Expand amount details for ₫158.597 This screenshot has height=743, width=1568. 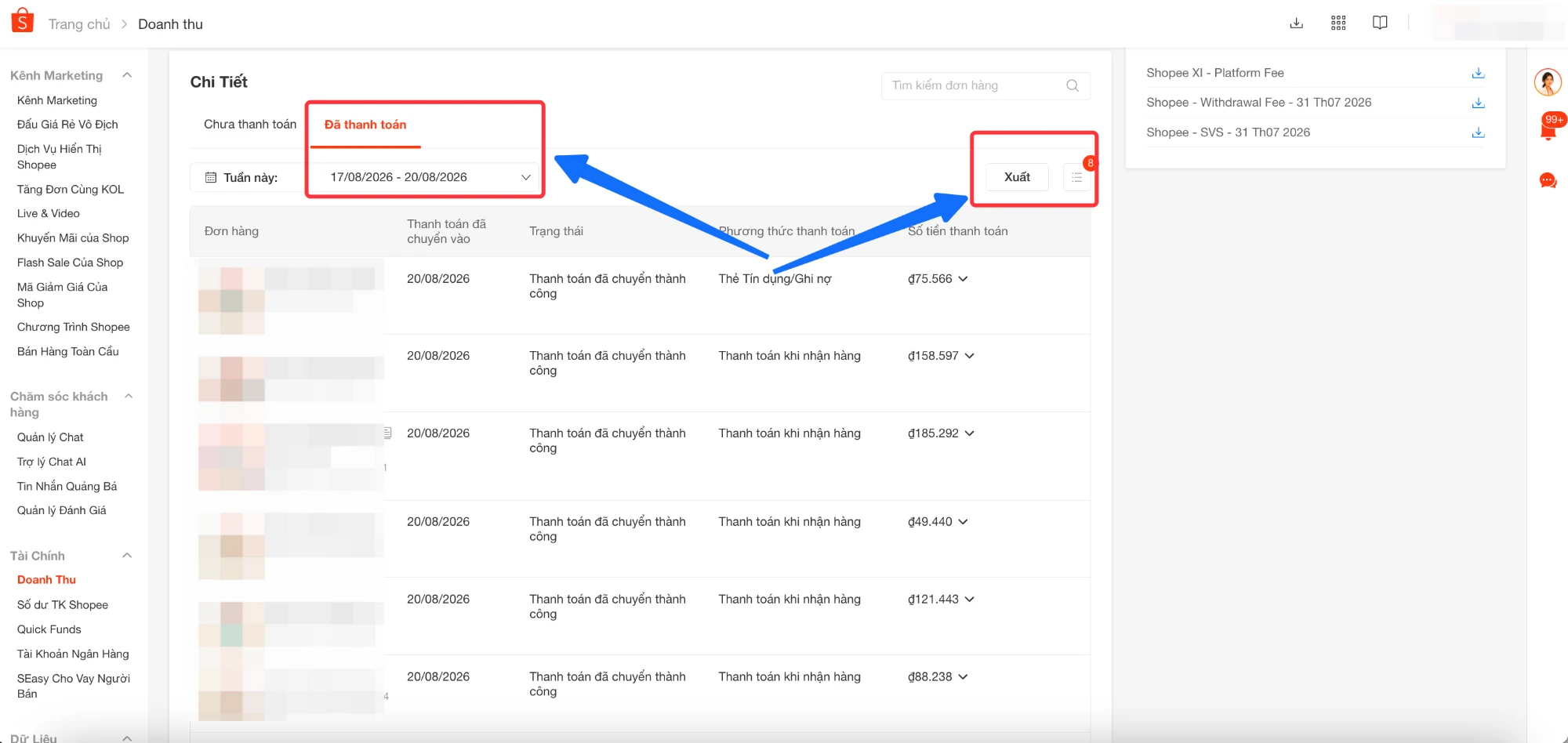click(970, 356)
